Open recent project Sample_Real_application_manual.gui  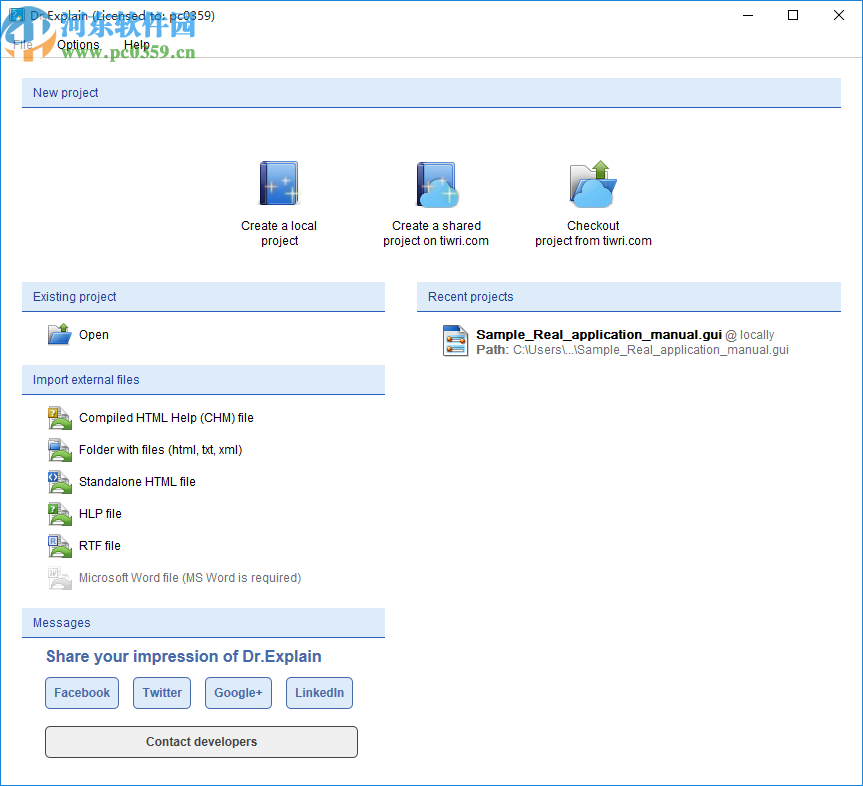click(x=599, y=335)
